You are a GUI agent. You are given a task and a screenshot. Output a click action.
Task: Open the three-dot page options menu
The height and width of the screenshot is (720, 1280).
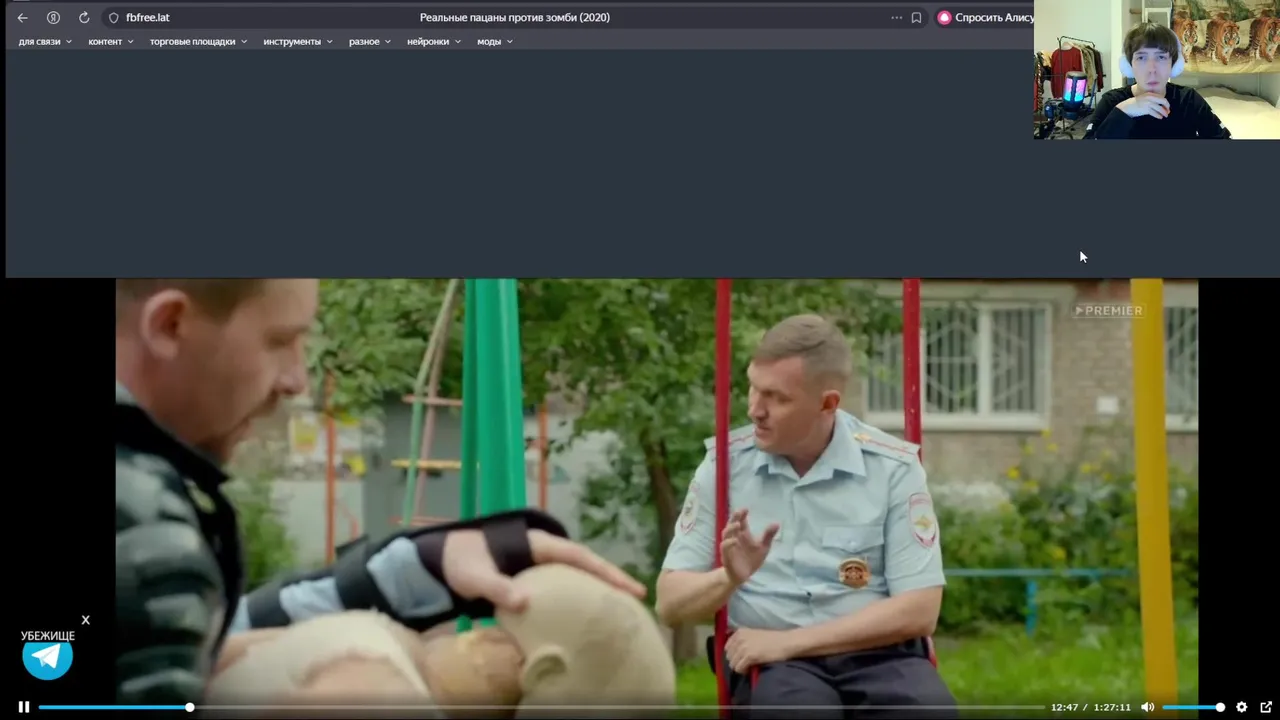pos(896,17)
